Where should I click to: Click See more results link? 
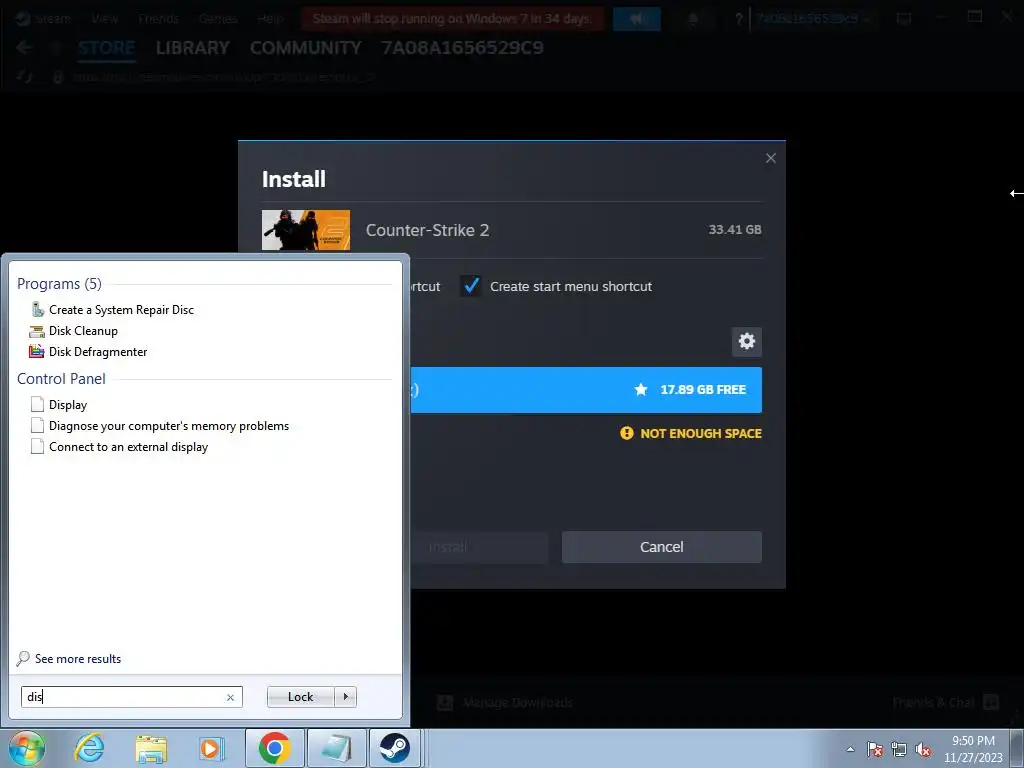tap(69, 658)
